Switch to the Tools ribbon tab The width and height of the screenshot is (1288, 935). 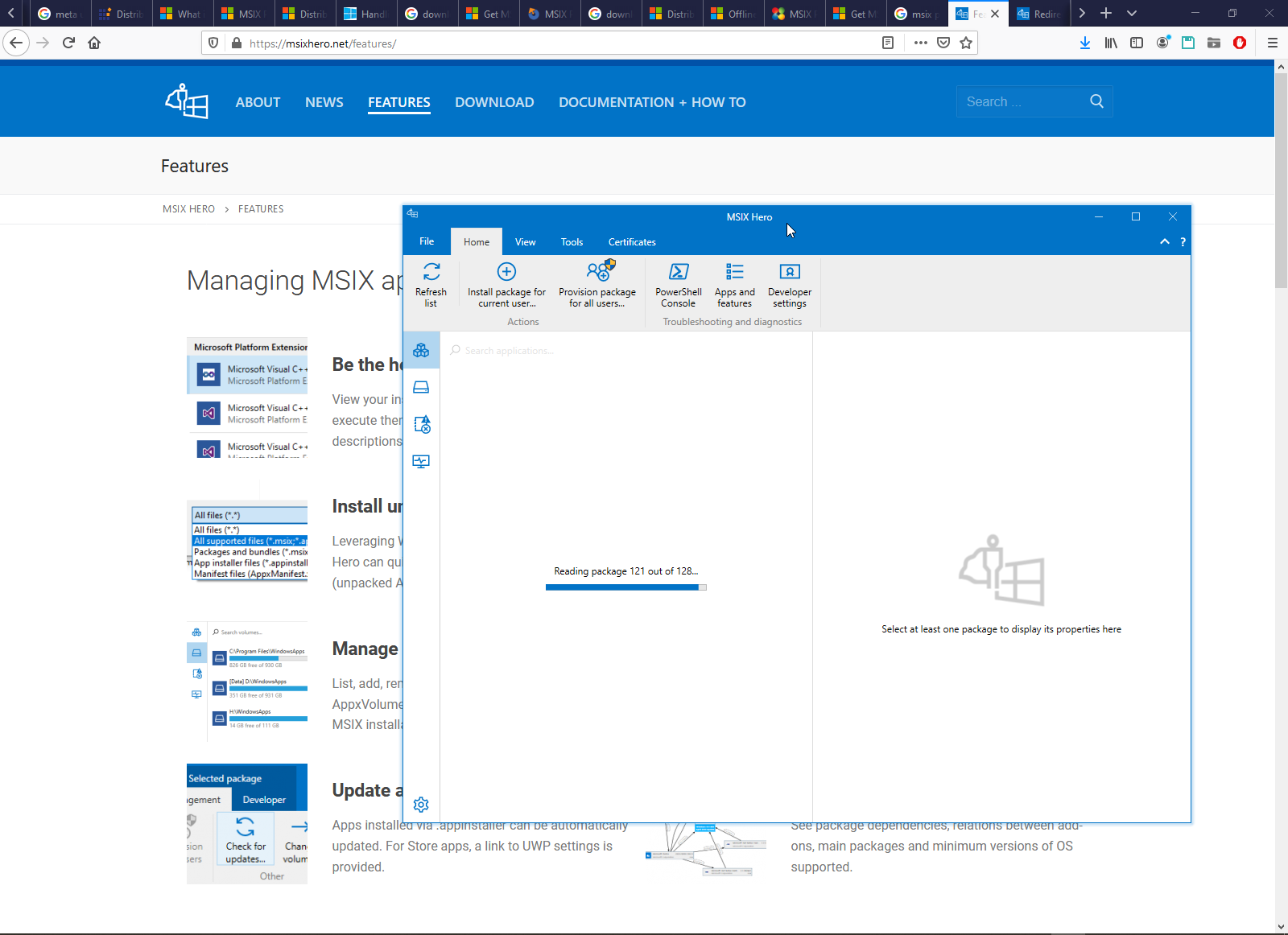pyautogui.click(x=572, y=241)
